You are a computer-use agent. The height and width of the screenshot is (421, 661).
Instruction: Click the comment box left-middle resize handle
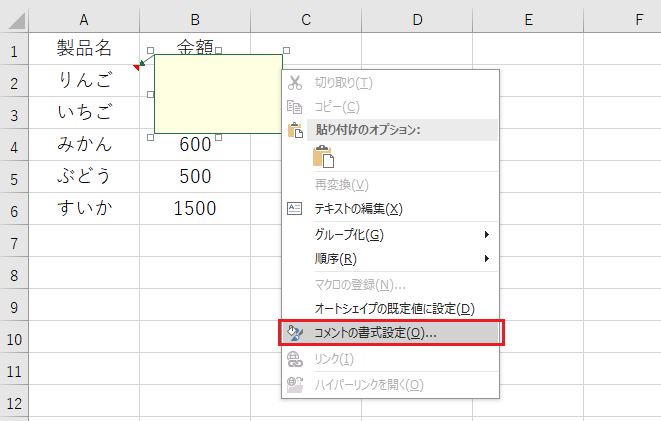click(x=150, y=94)
